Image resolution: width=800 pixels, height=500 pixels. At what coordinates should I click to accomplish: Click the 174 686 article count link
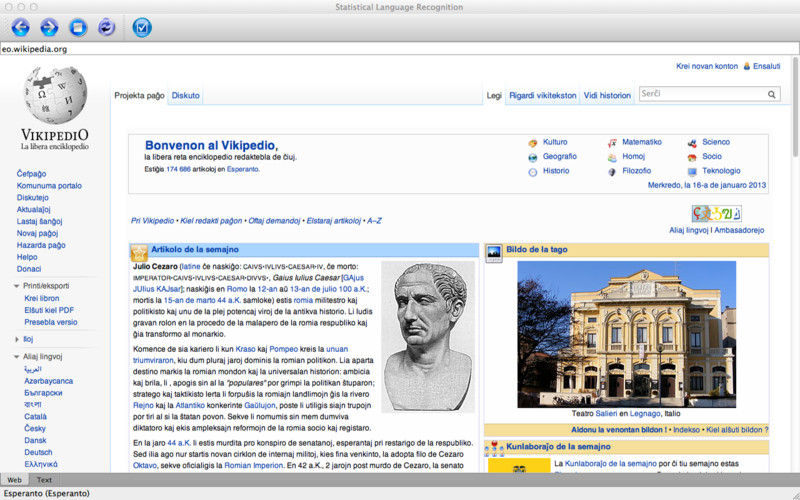tap(178, 169)
